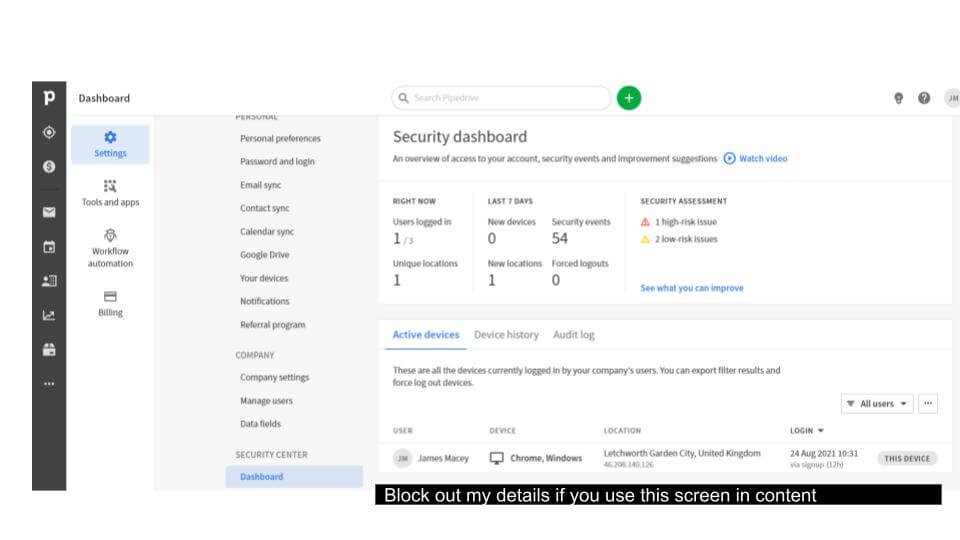
Task: Open the All users filter dropdown
Action: point(877,403)
